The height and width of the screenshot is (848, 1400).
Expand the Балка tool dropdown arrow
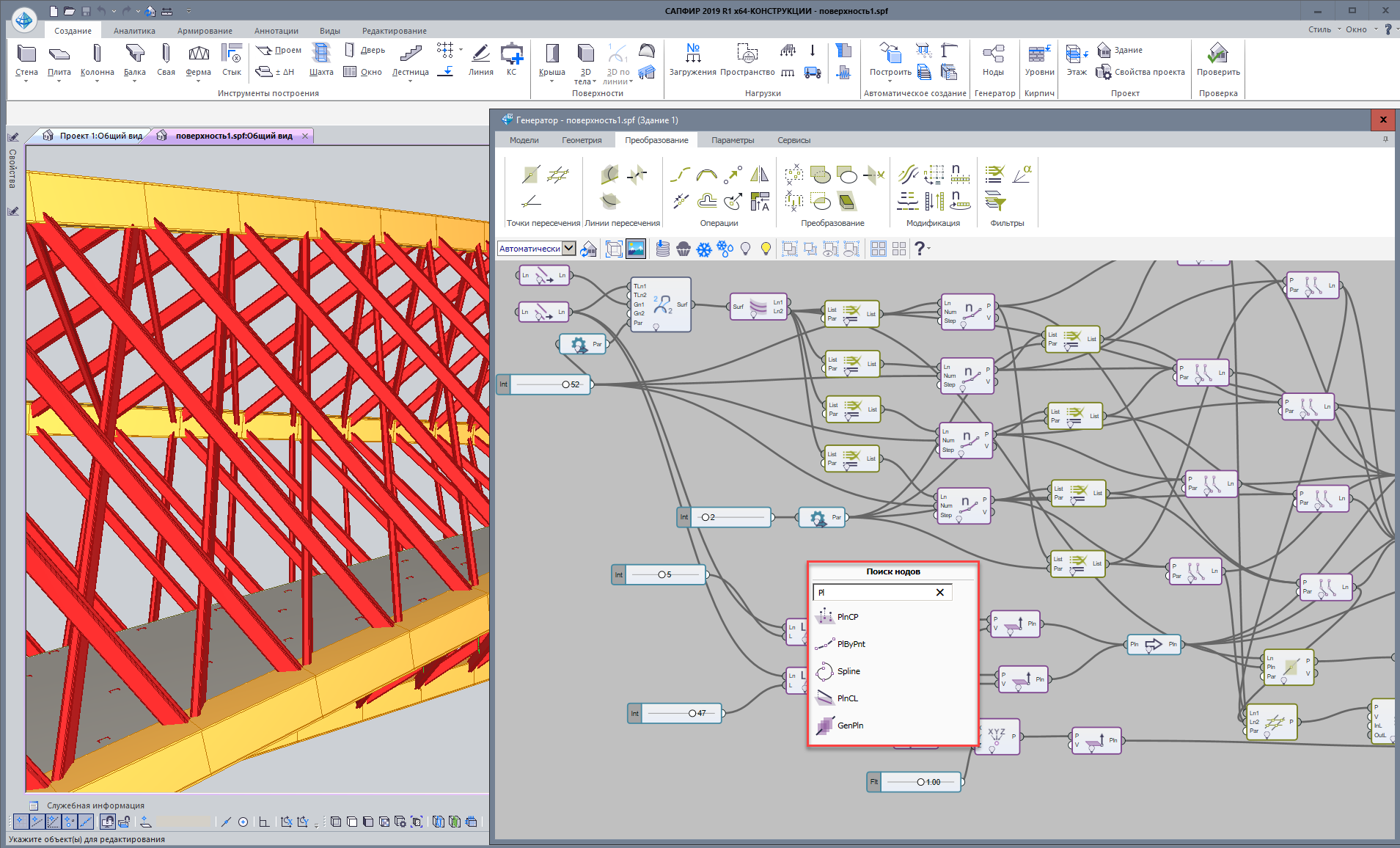click(x=134, y=81)
